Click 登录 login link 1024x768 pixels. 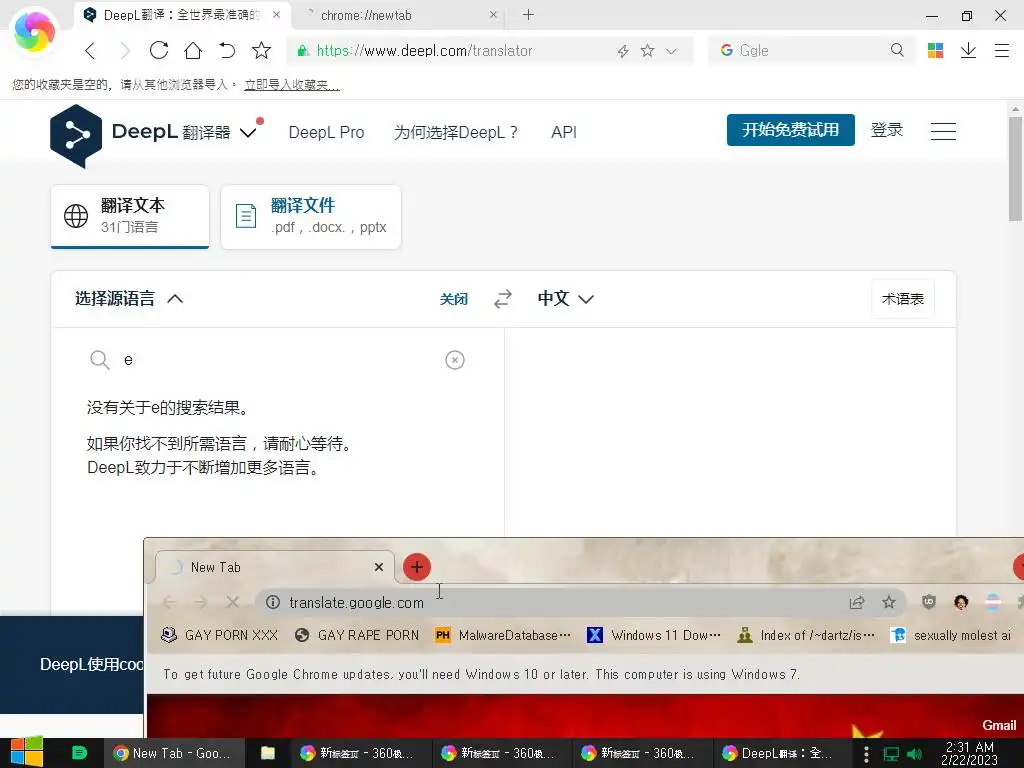click(x=886, y=130)
